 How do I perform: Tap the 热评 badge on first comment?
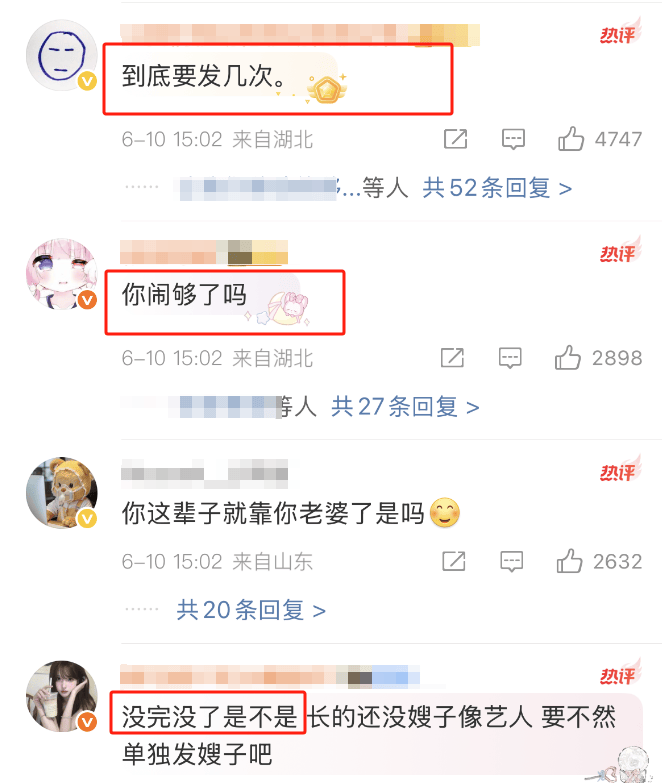pyautogui.click(x=620, y=31)
